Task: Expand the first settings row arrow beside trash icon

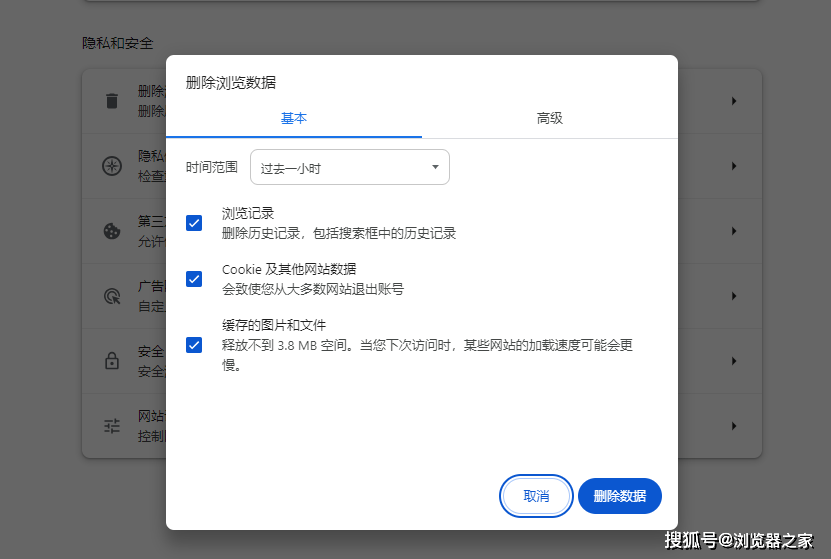Action: pos(734,101)
